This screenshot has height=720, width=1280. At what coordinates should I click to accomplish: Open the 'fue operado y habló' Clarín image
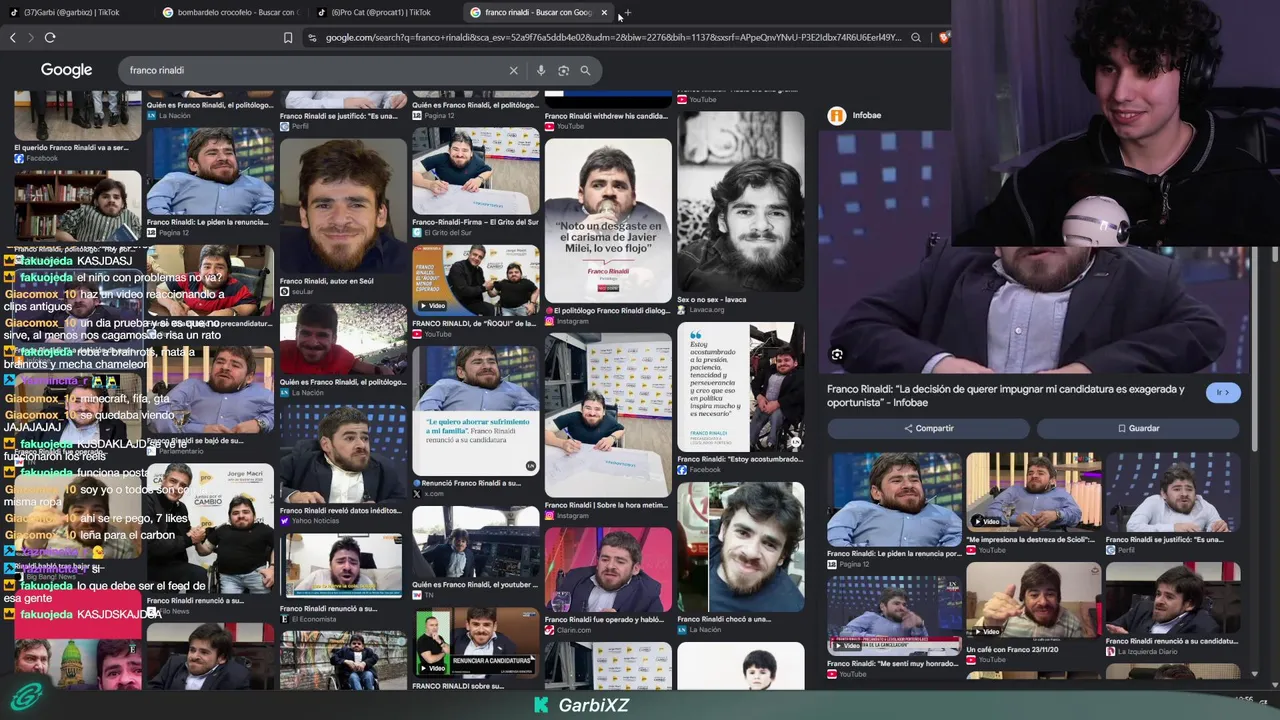click(608, 568)
